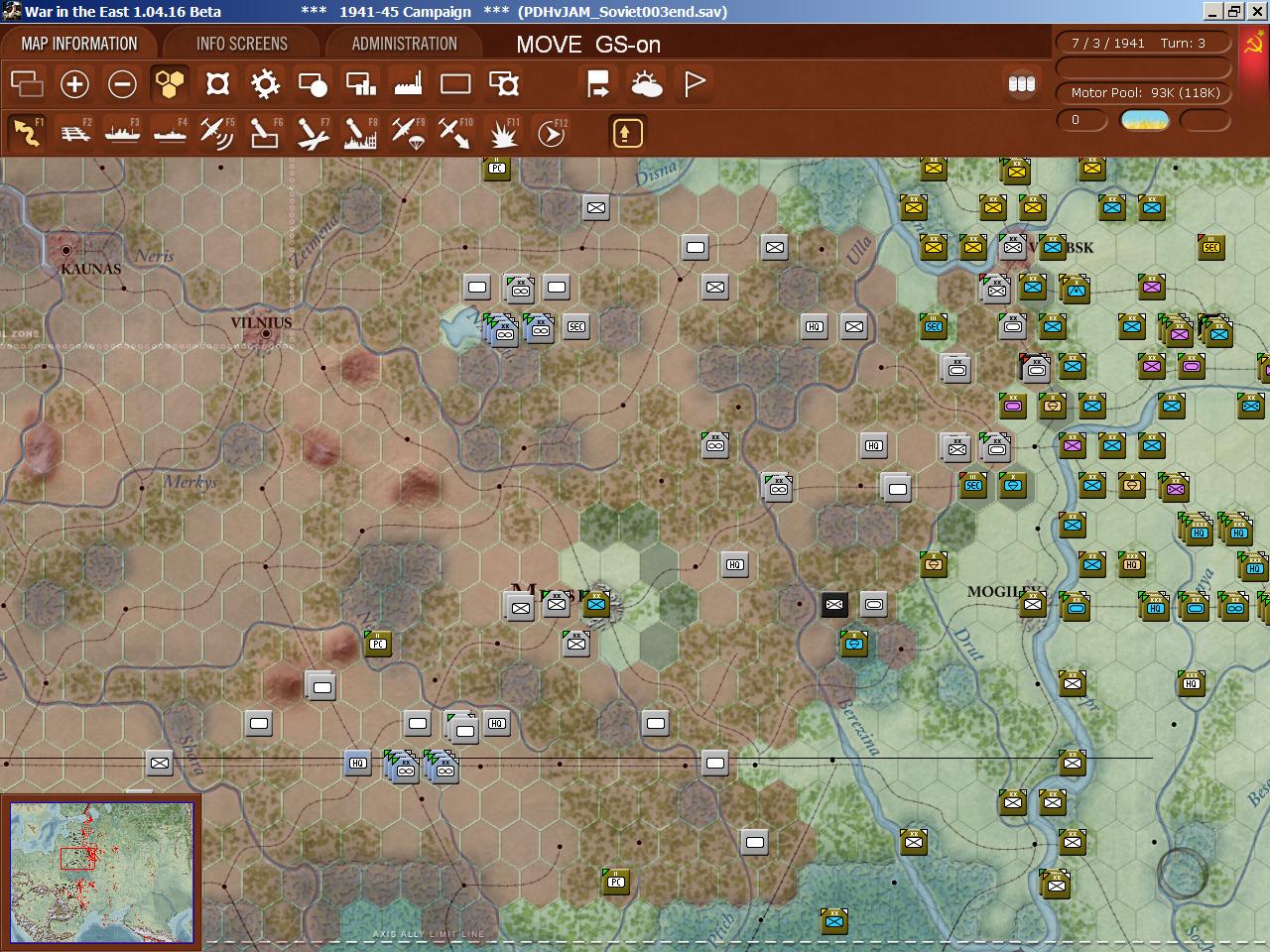Select the F4 amphibious ship icon

(x=170, y=133)
